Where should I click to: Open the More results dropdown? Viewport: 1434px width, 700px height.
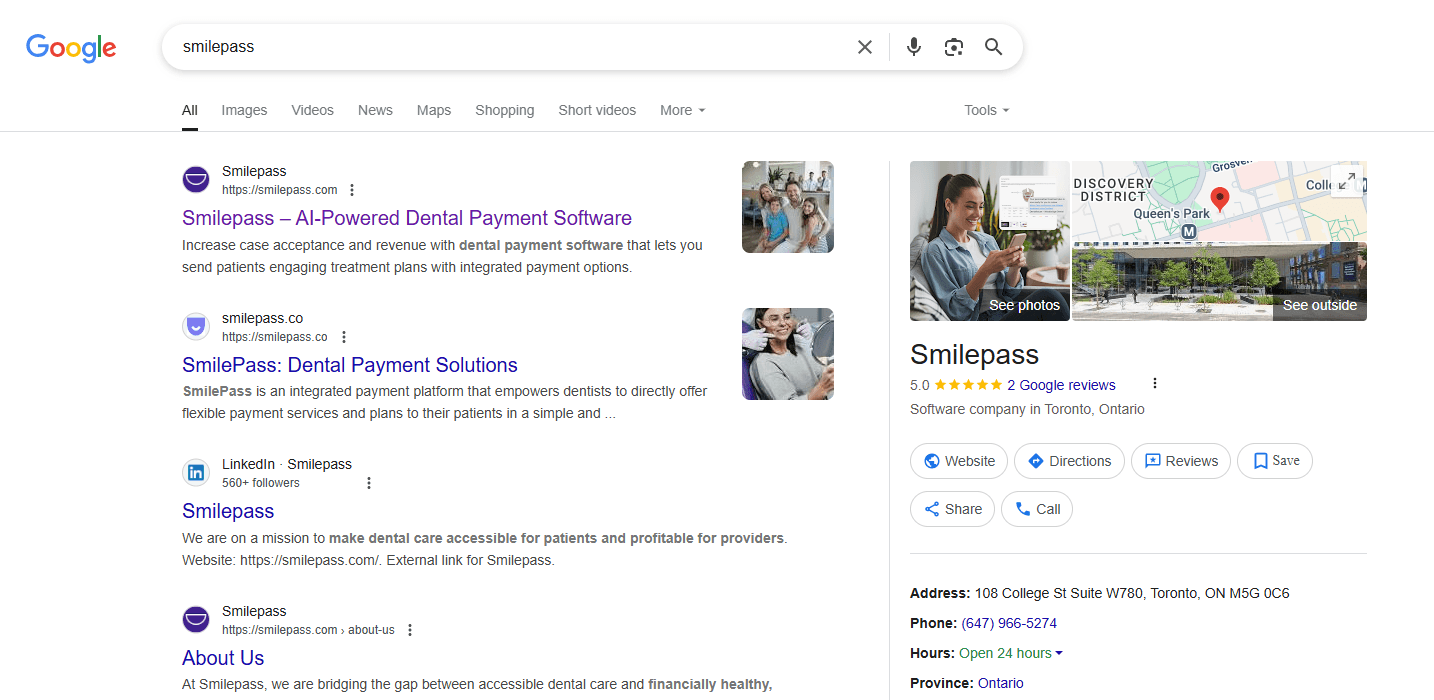pyautogui.click(x=681, y=110)
